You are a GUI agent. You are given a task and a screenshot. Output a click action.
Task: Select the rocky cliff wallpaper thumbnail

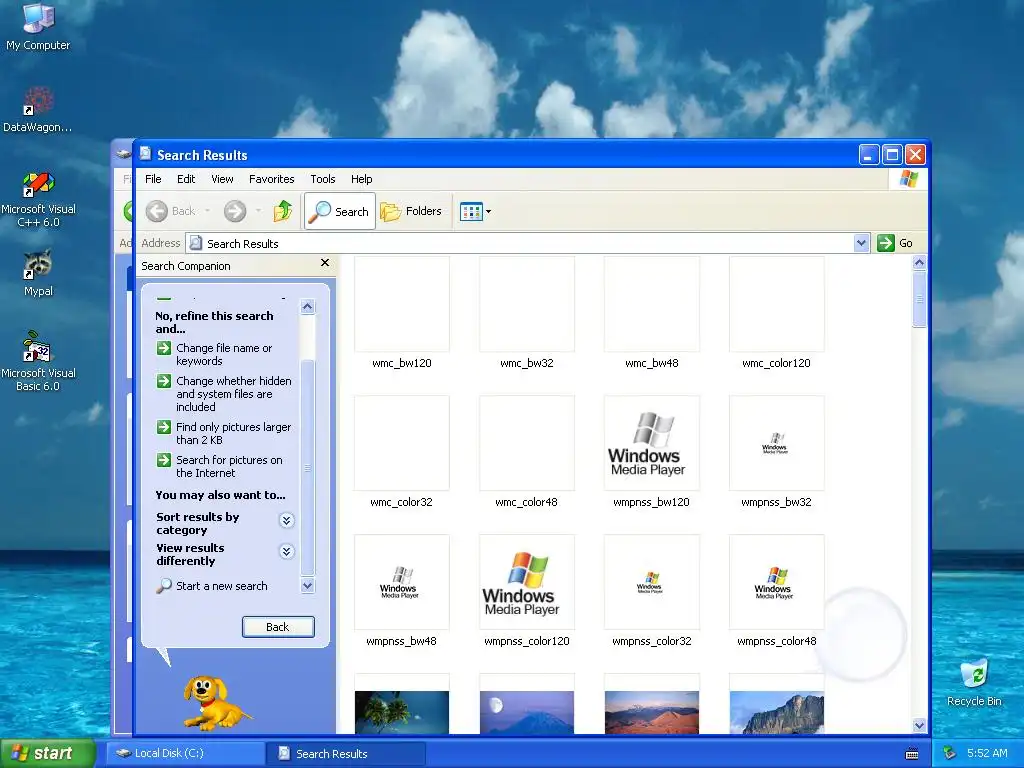[776, 712]
